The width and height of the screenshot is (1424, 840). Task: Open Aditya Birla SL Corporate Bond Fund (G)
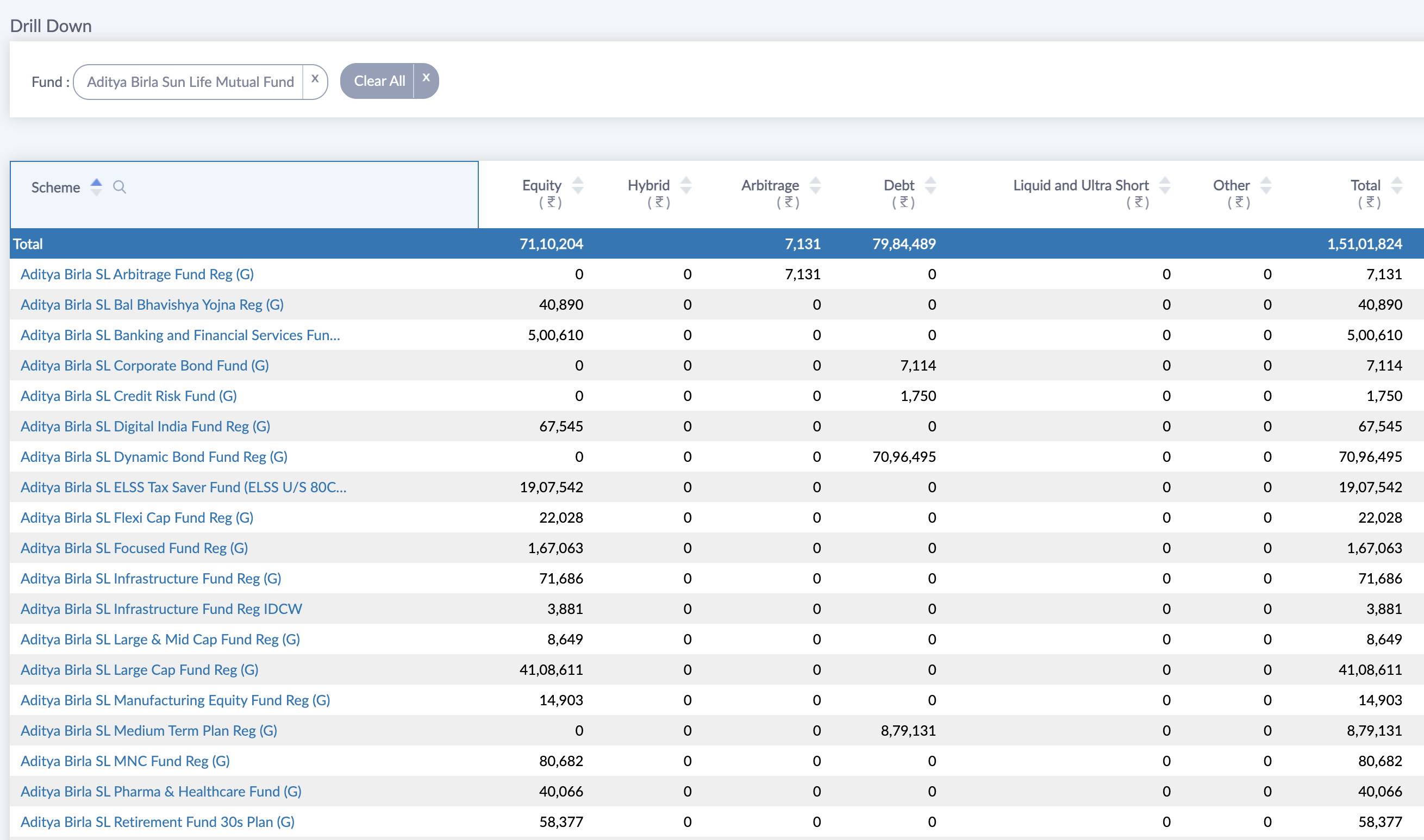(x=145, y=366)
